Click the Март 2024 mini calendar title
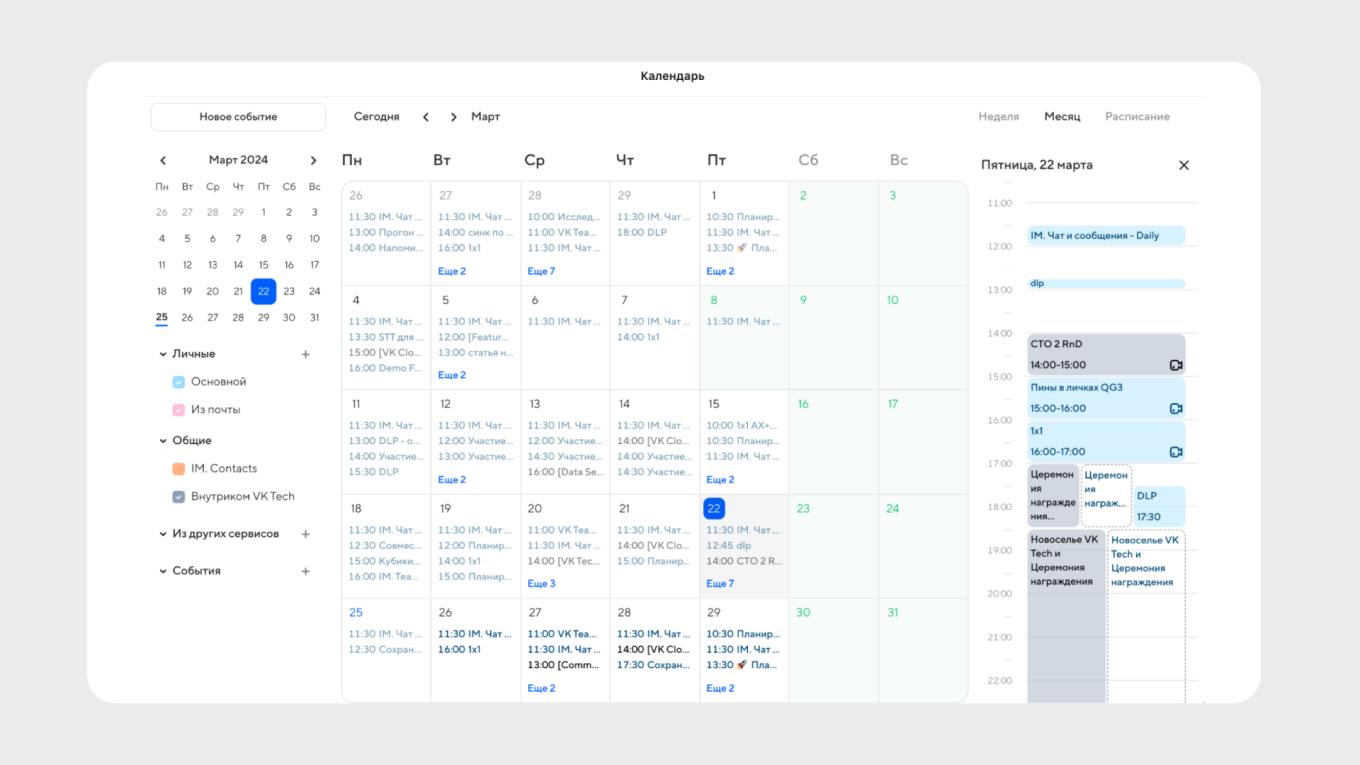The image size is (1360, 765). point(238,160)
